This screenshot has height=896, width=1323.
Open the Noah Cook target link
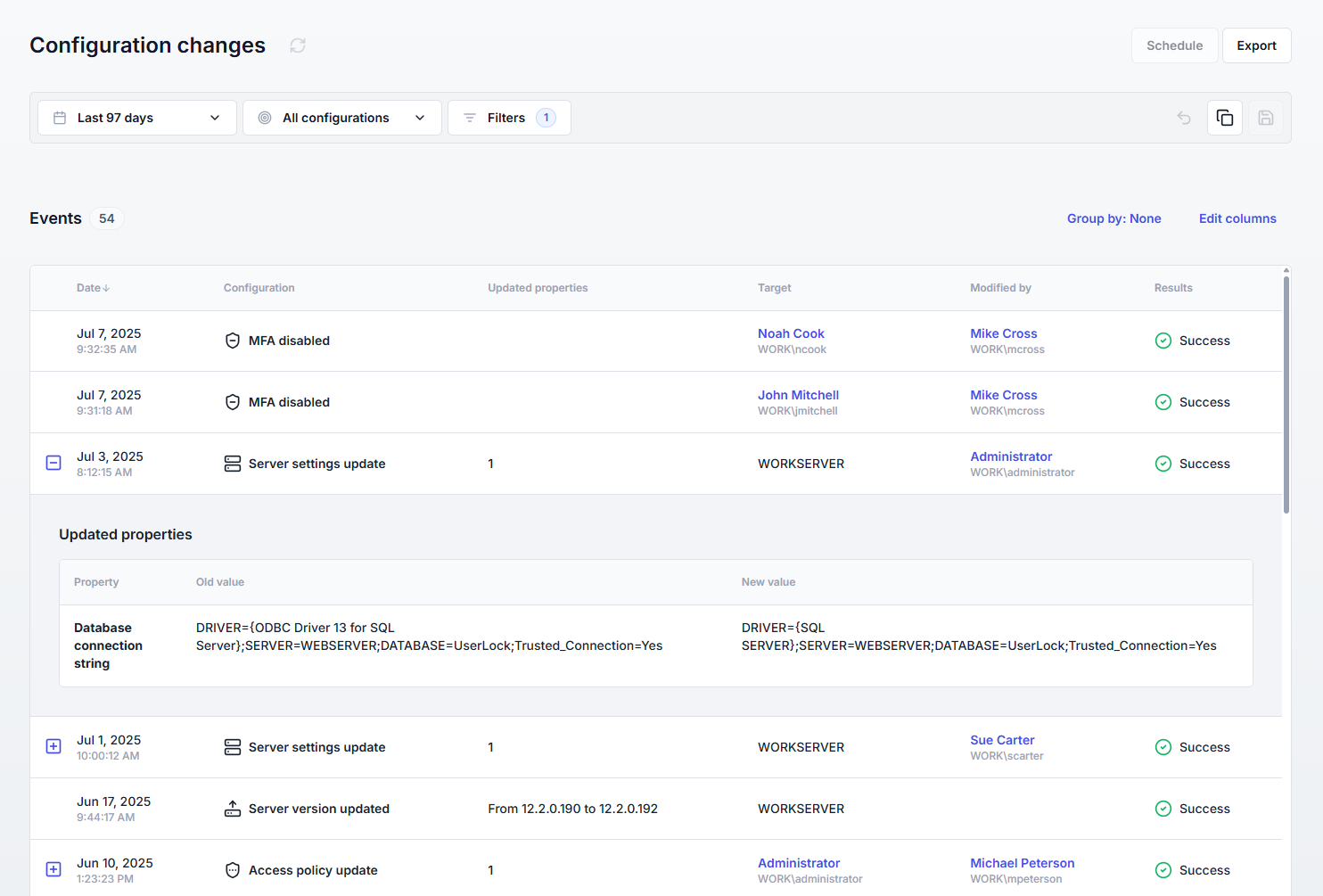(791, 333)
